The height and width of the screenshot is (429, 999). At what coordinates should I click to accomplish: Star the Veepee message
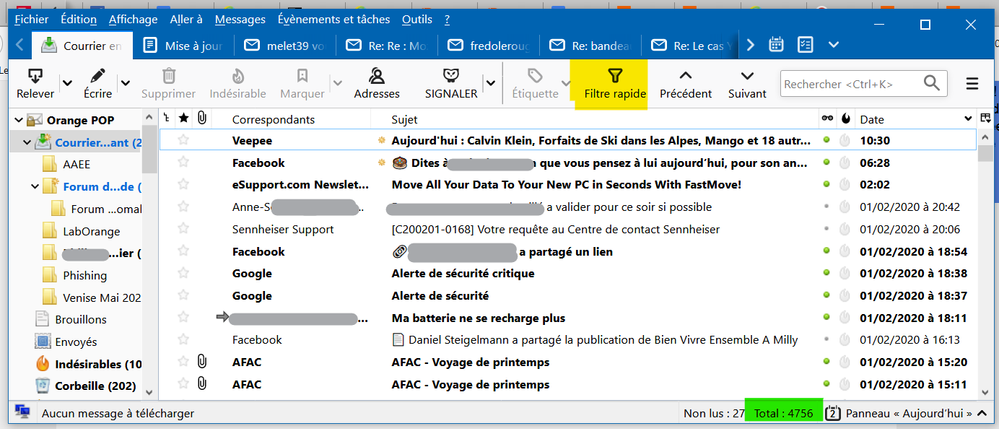pyautogui.click(x=183, y=141)
